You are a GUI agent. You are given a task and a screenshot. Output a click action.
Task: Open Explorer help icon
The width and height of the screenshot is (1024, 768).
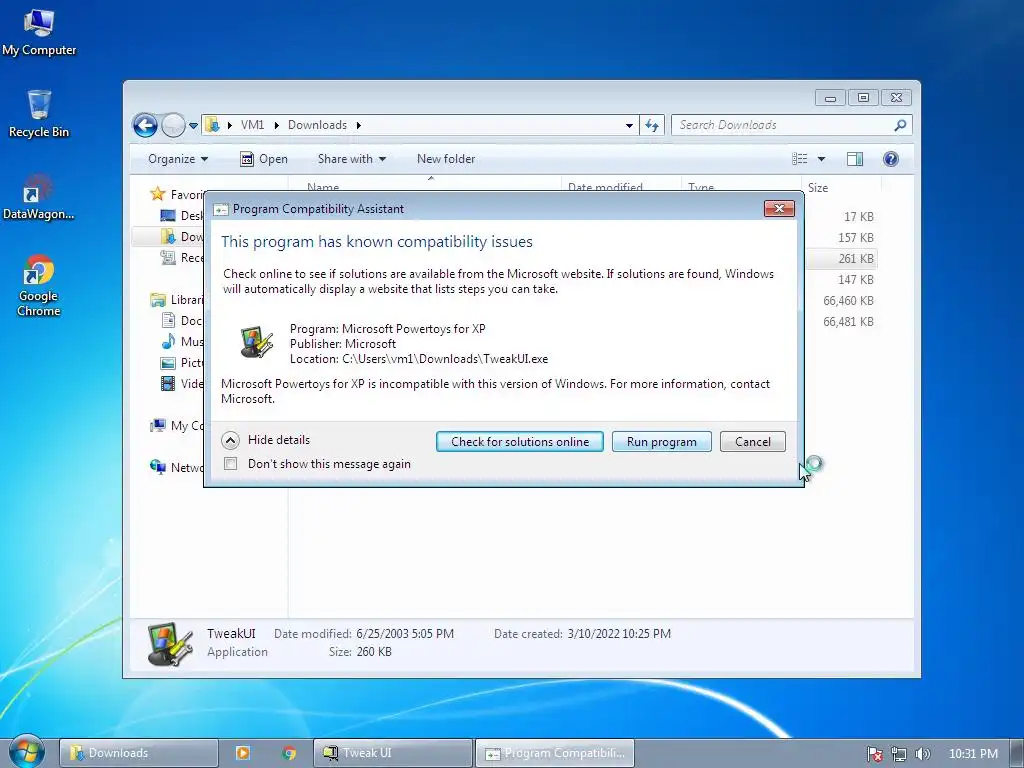[891, 159]
